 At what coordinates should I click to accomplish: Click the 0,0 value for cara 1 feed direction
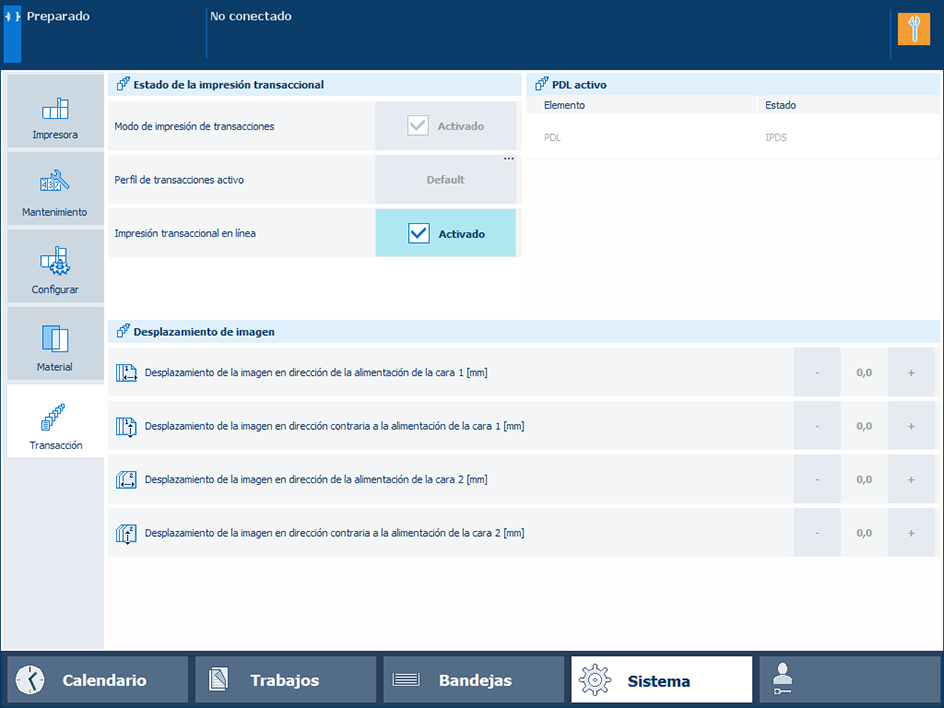coord(864,373)
